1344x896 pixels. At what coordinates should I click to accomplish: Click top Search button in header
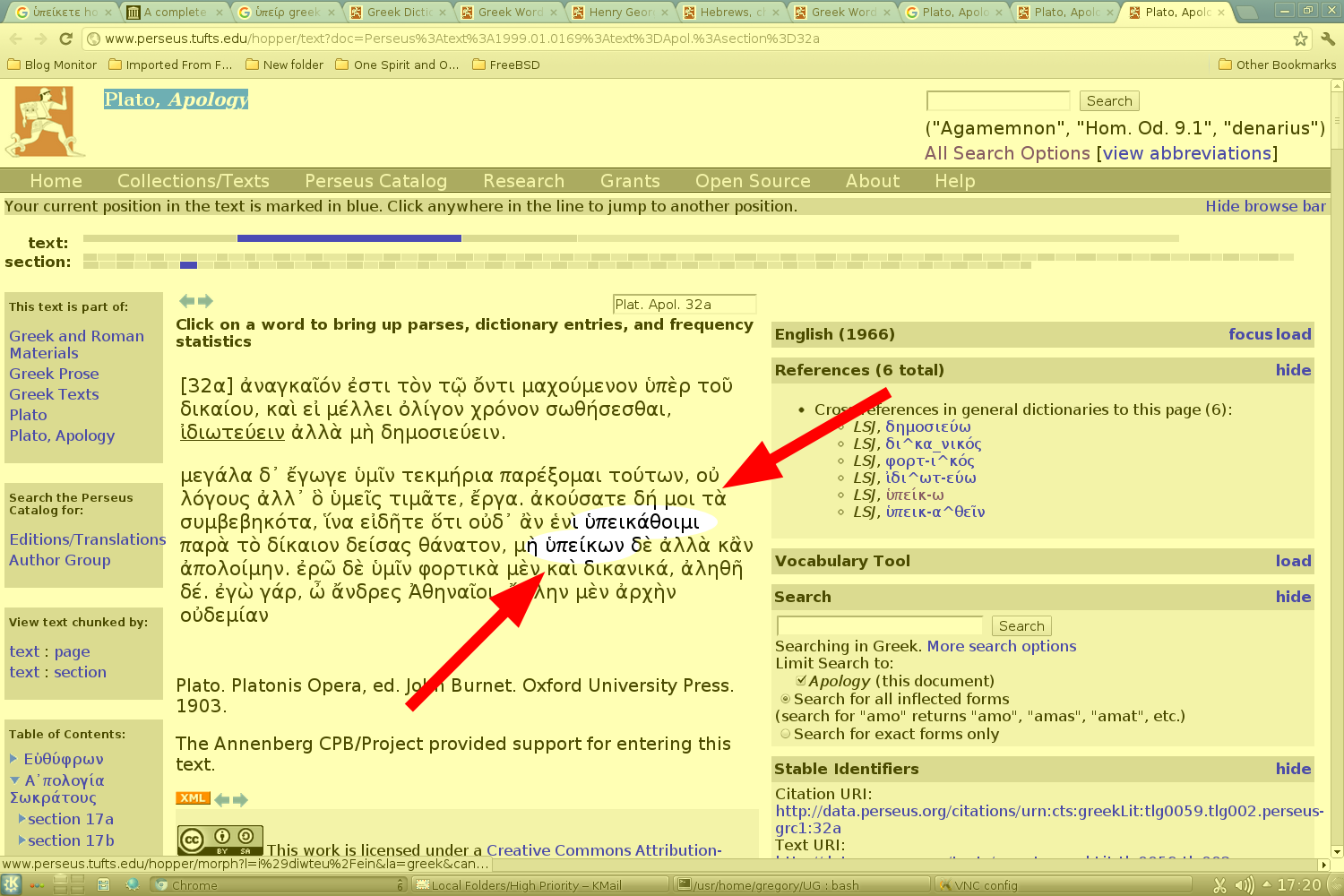click(x=1109, y=101)
